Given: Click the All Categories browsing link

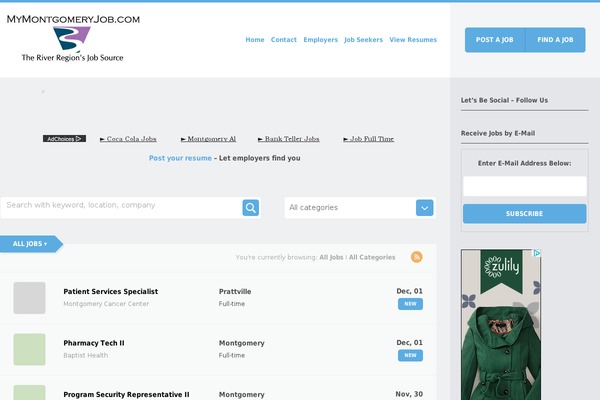Looking at the screenshot, I should click(372, 258).
